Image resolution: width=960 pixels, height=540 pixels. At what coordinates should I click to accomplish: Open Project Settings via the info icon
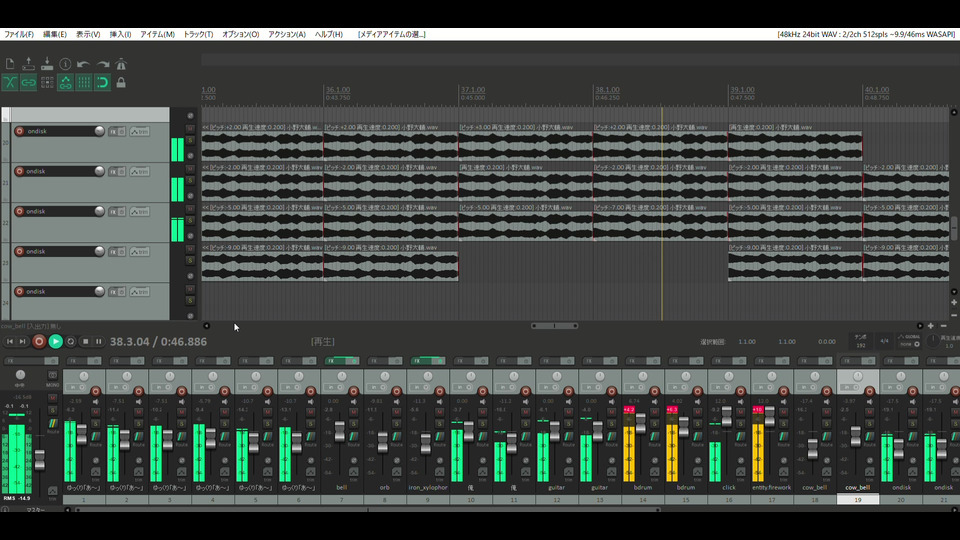(x=65, y=64)
